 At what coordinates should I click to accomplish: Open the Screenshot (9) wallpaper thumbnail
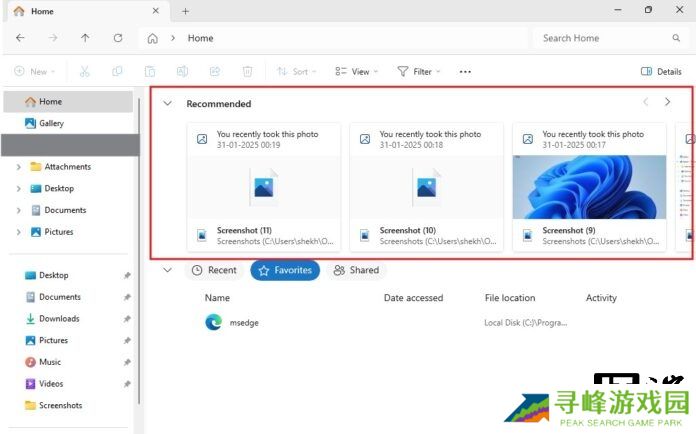[589, 187]
